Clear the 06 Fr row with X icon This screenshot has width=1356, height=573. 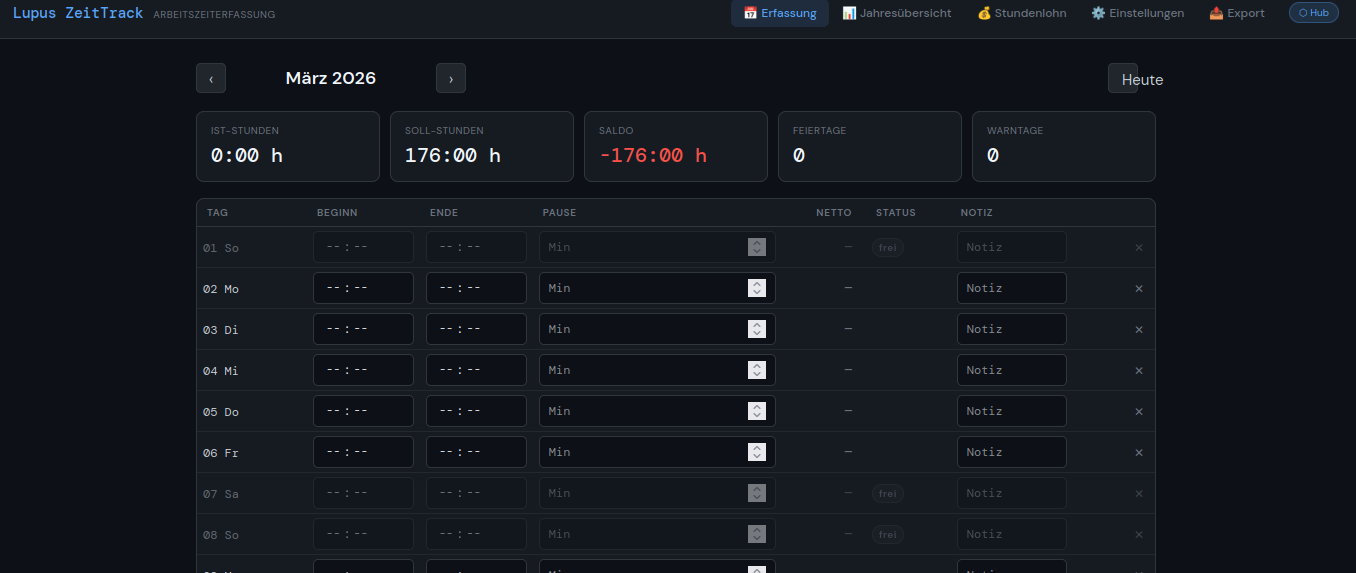point(1138,452)
